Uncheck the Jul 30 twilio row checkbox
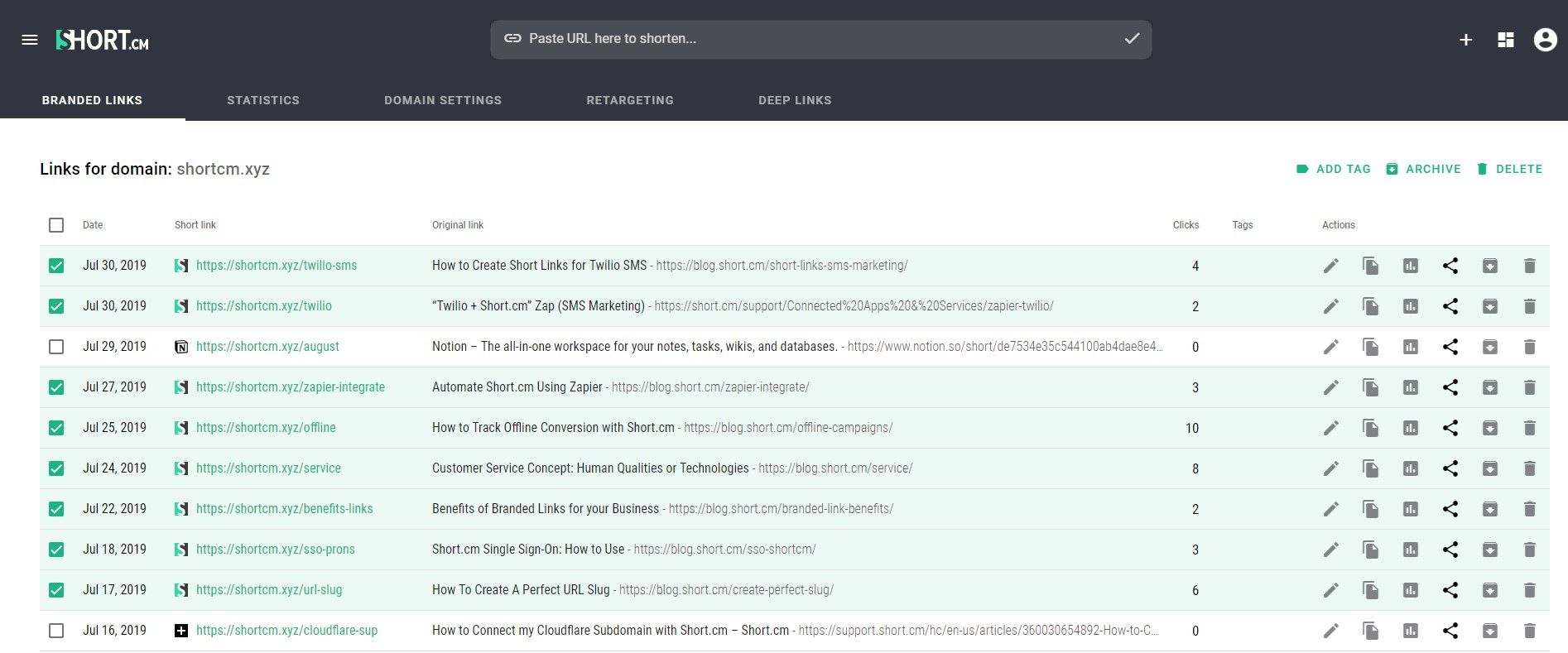 pyautogui.click(x=56, y=306)
